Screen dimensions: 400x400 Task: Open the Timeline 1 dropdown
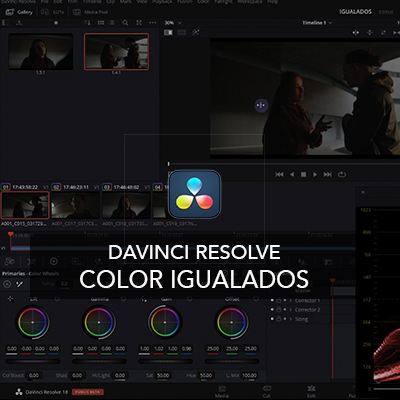tap(317, 23)
